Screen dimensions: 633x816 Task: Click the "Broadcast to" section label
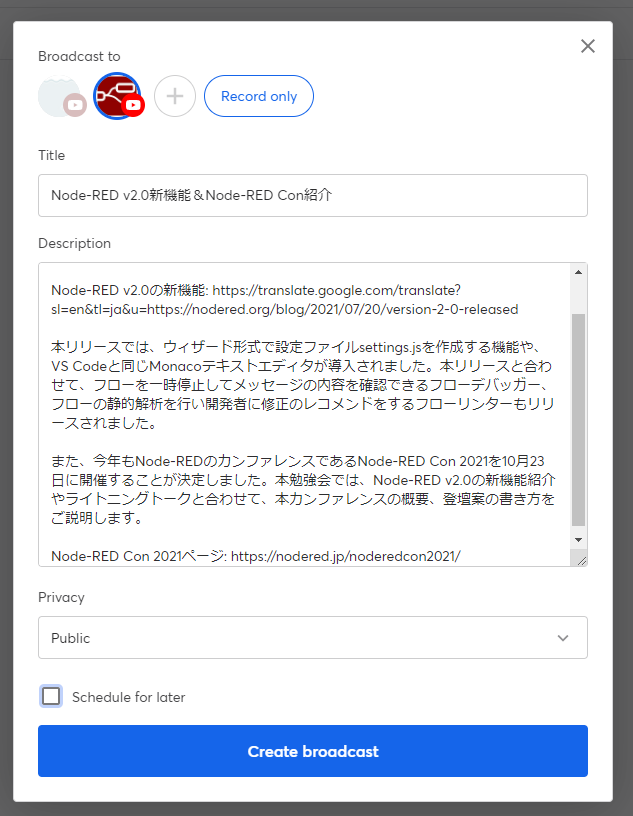pos(79,56)
